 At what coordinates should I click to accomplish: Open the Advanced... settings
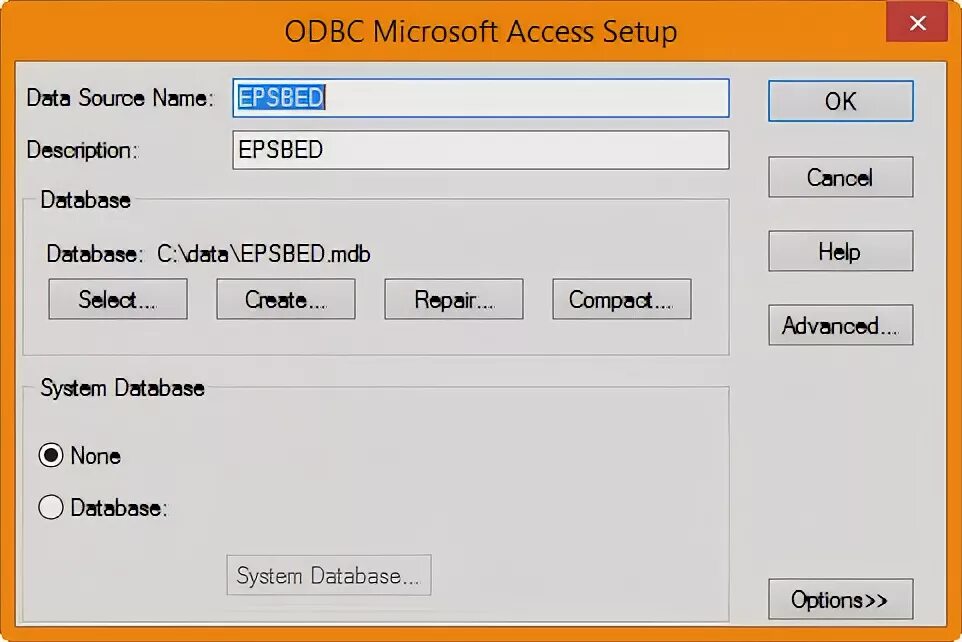pyautogui.click(x=841, y=325)
